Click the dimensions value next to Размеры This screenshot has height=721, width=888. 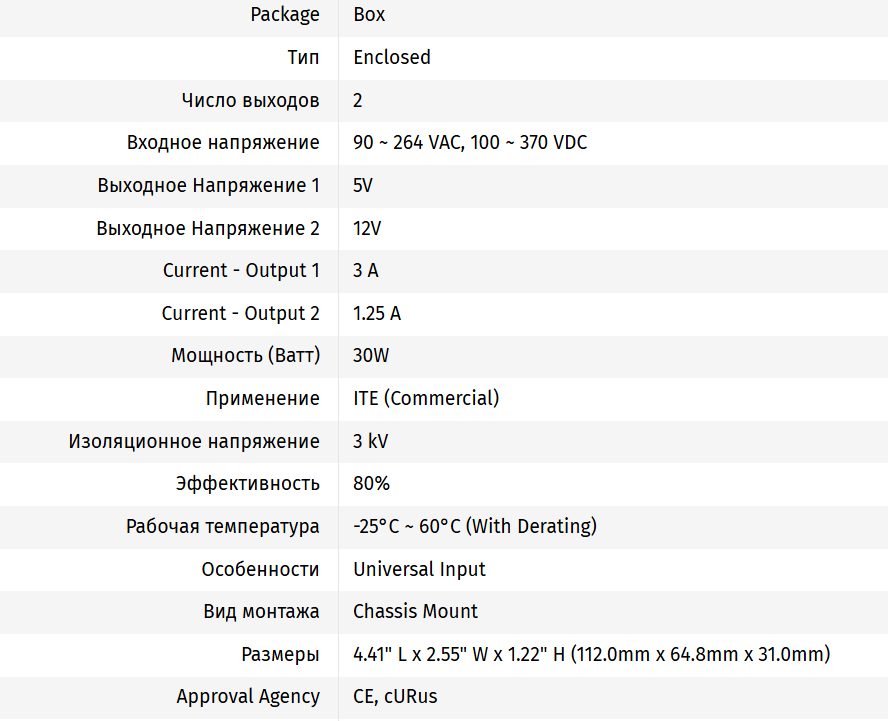click(592, 655)
